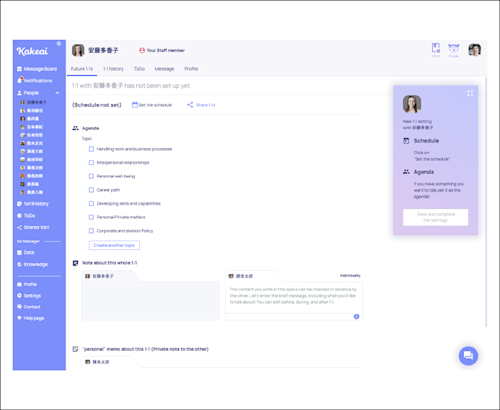Screen dimensions: 500x410
Task: Open the Guide mascot icon
Action: pyautogui.click(x=453, y=50)
